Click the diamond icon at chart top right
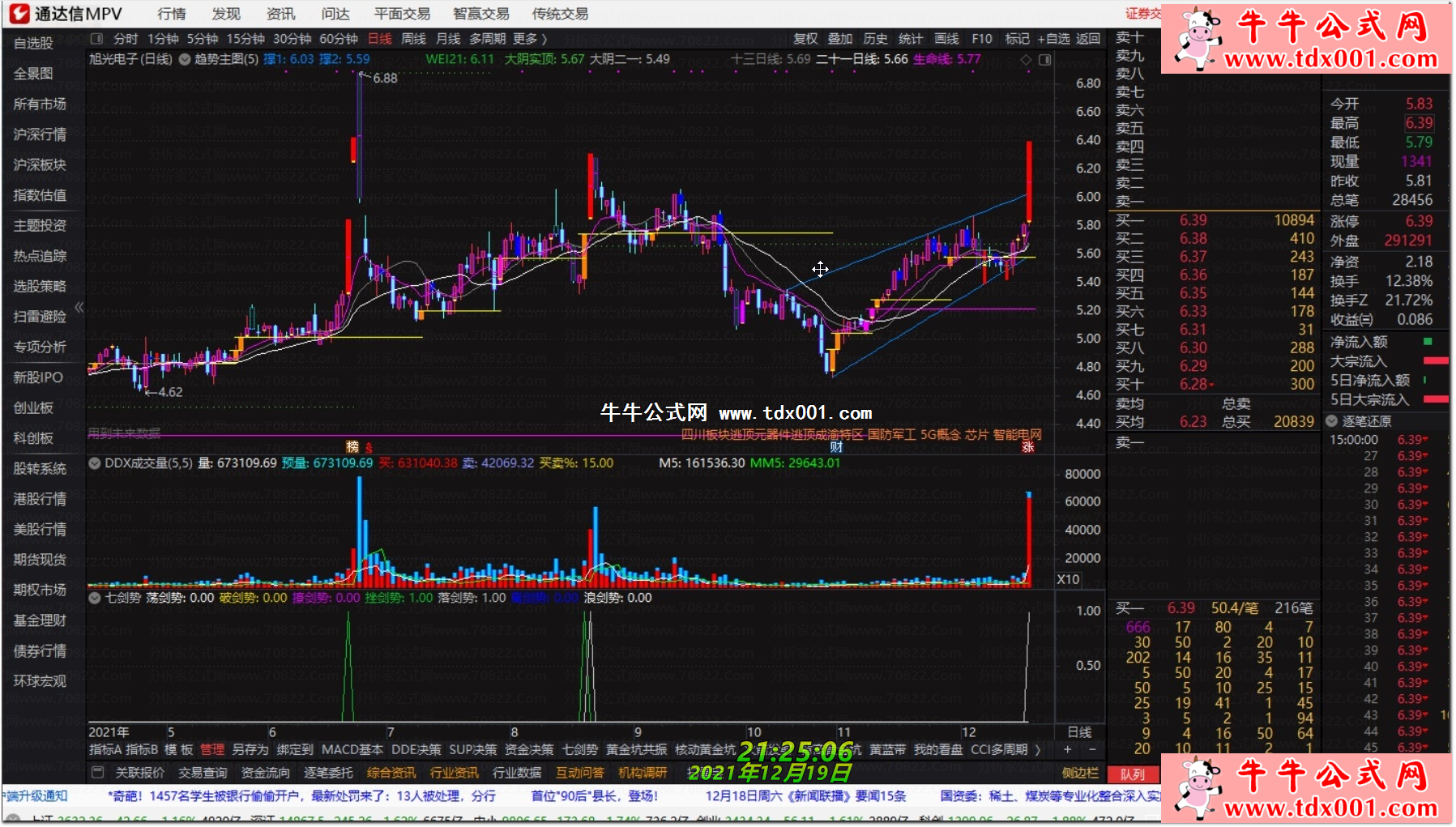 (x=1026, y=59)
